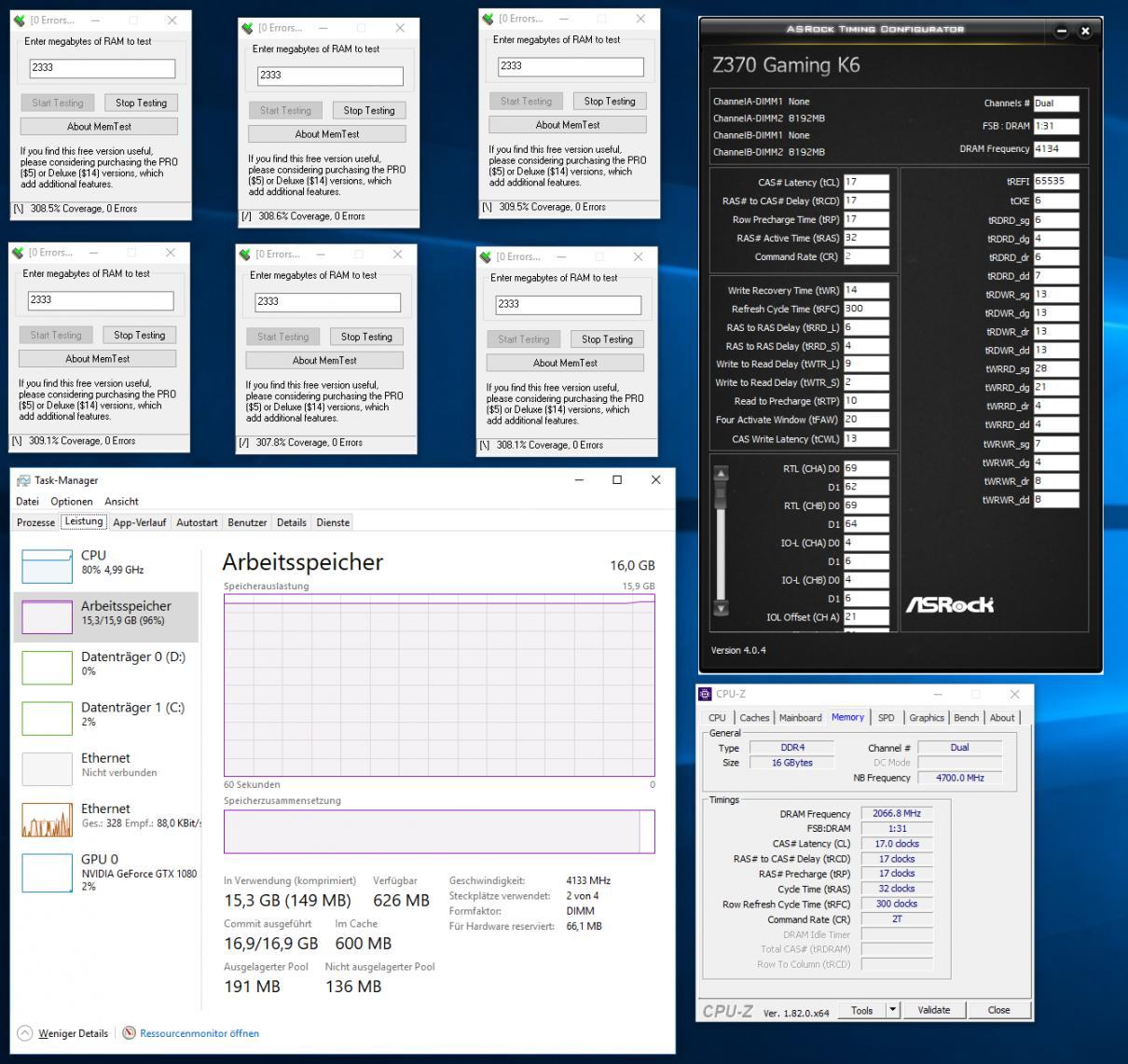The width and height of the screenshot is (1128, 1064).
Task: Switch to the Benutzer tab
Action: [x=248, y=522]
